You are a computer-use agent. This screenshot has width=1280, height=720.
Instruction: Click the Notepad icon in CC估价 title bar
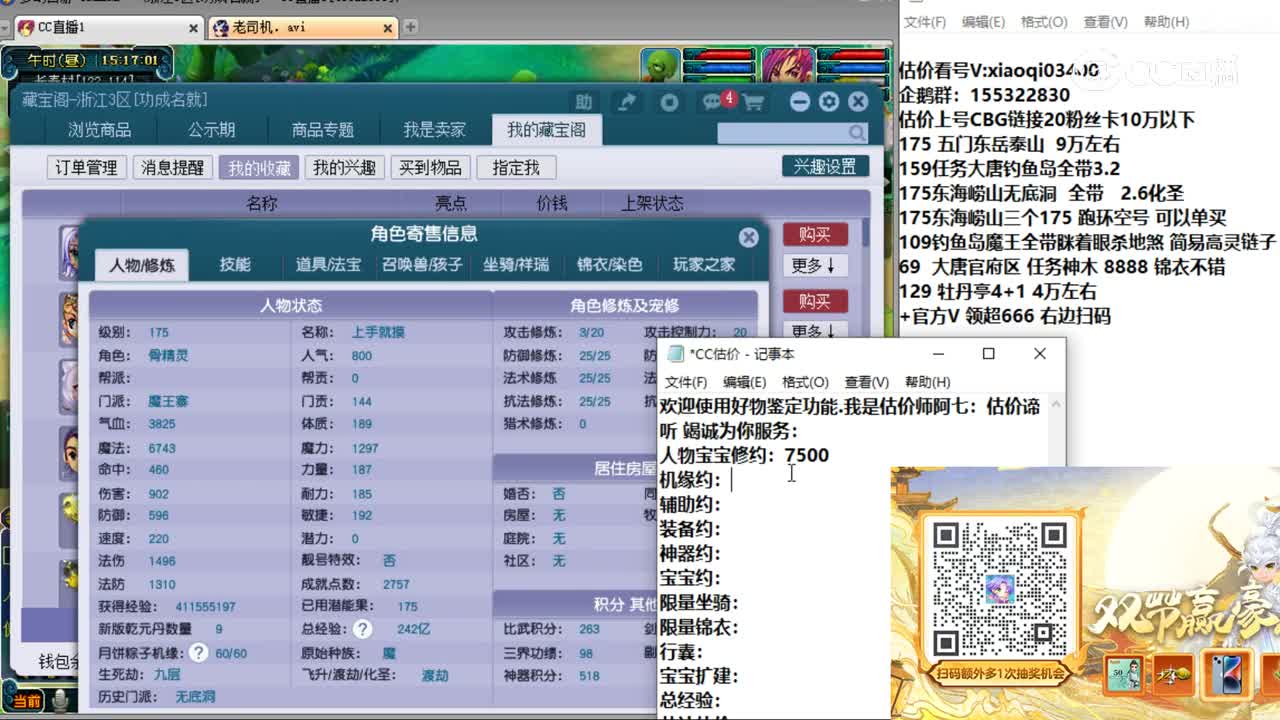pos(676,354)
